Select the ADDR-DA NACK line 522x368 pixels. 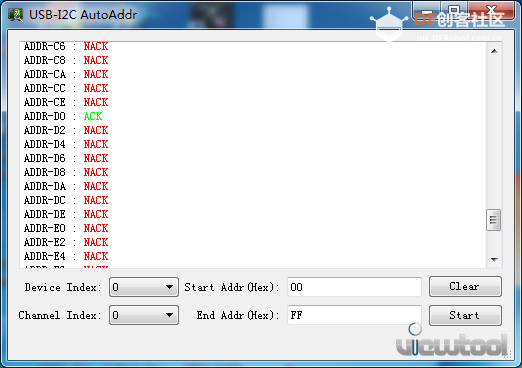(x=66, y=186)
